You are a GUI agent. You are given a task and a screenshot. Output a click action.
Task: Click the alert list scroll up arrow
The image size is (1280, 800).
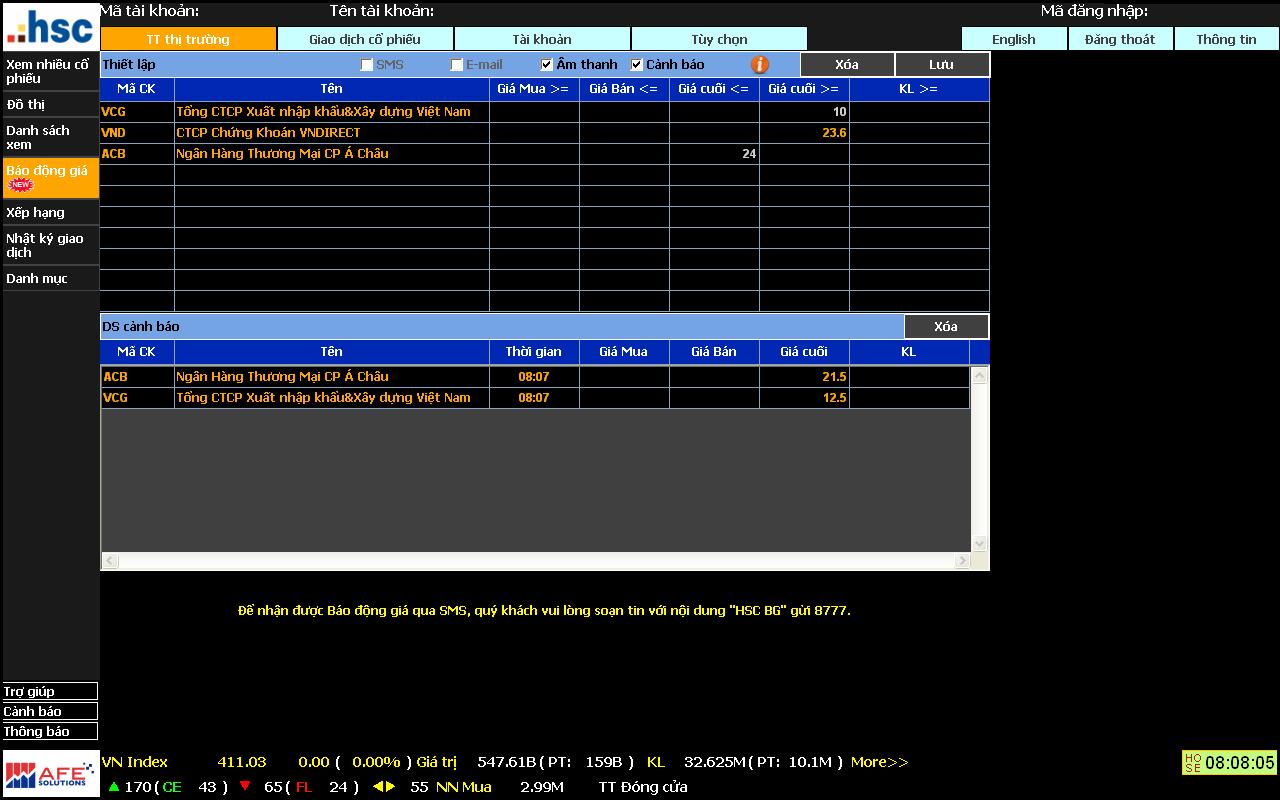[x=980, y=376]
